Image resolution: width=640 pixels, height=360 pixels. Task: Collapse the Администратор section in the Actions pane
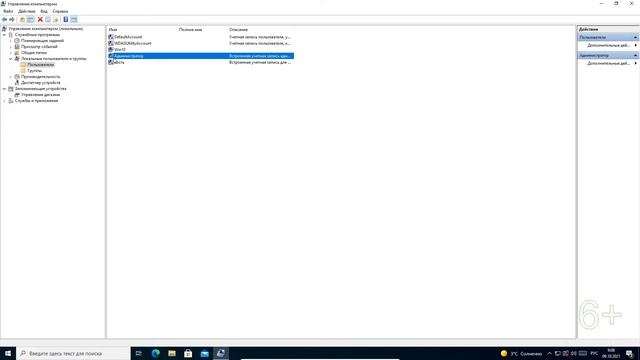(x=635, y=55)
